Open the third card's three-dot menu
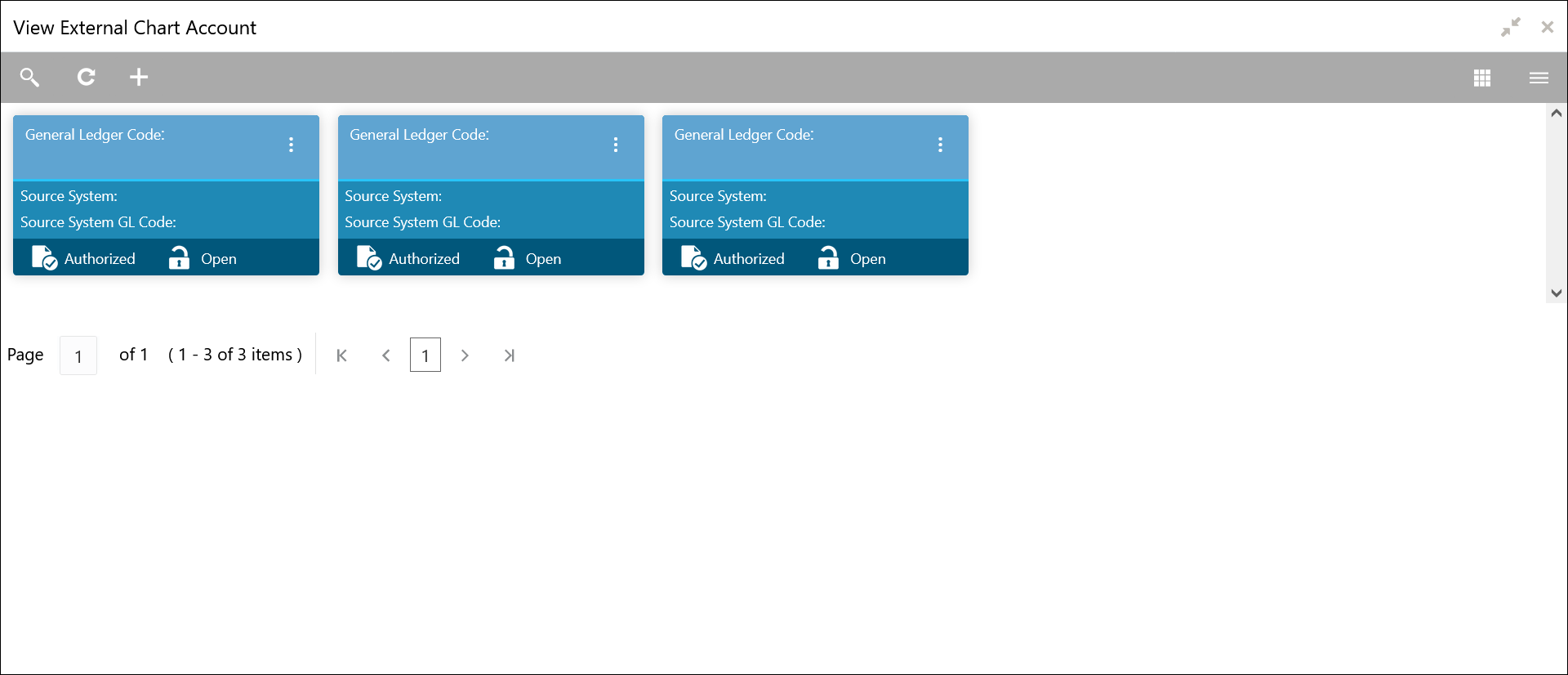The height and width of the screenshot is (675, 1568). coord(940,145)
